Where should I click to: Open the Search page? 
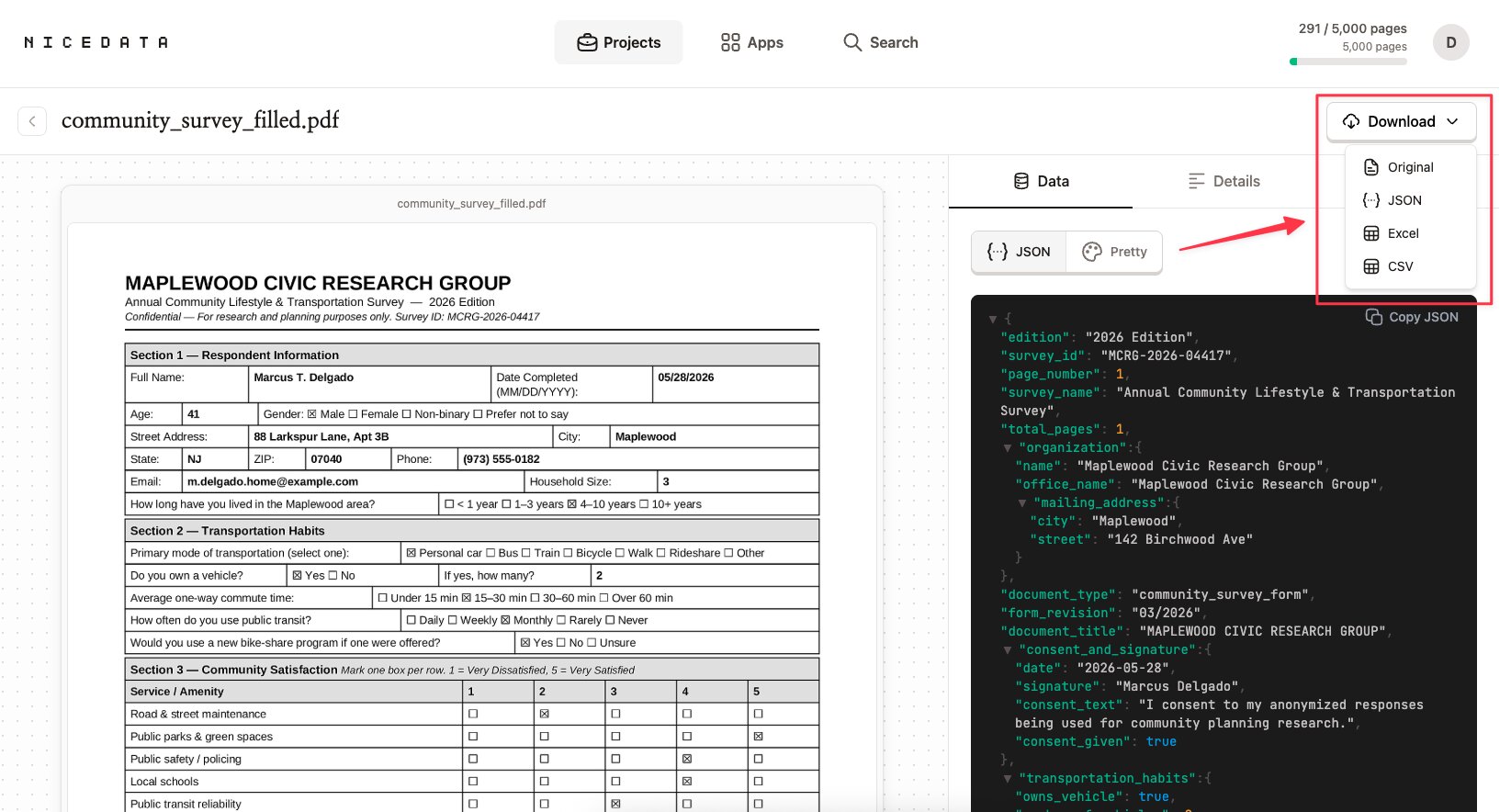[880, 42]
